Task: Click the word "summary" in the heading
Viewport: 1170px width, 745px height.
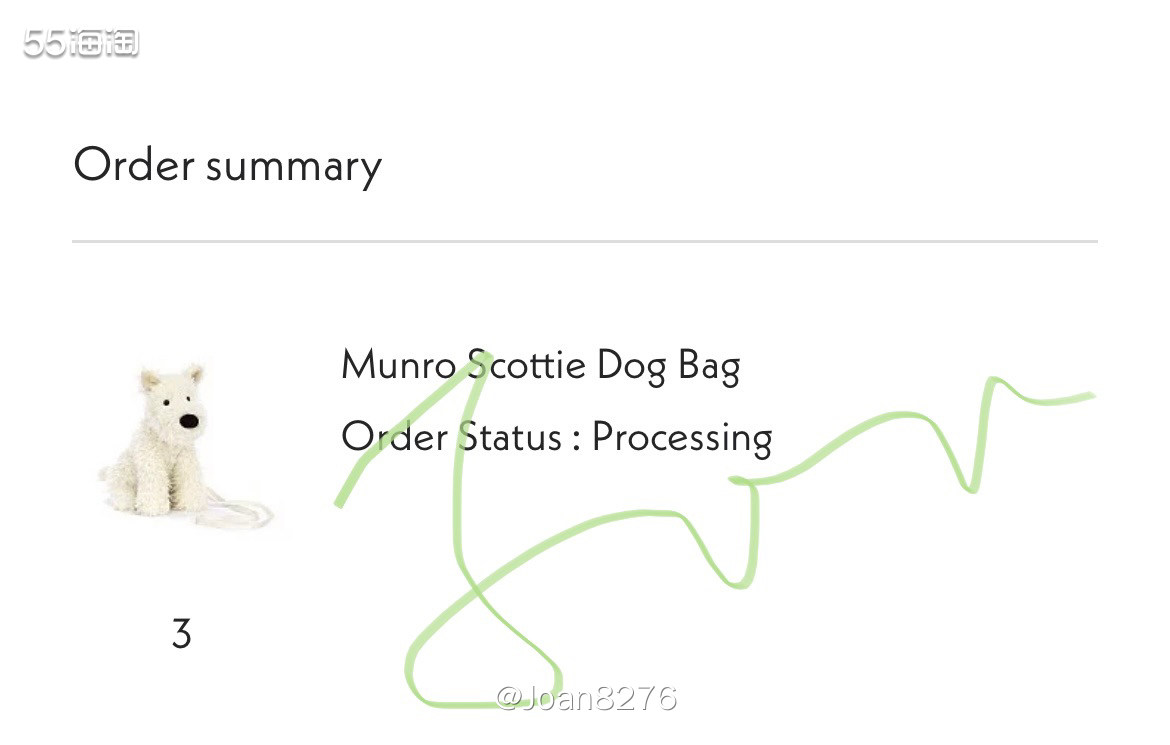Action: [x=293, y=168]
